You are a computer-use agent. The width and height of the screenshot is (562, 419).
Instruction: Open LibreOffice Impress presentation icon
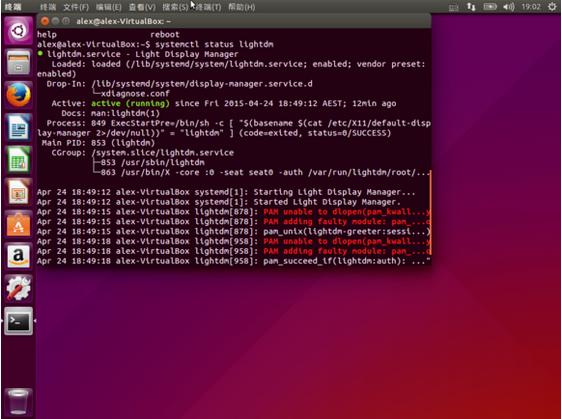click(x=18, y=192)
